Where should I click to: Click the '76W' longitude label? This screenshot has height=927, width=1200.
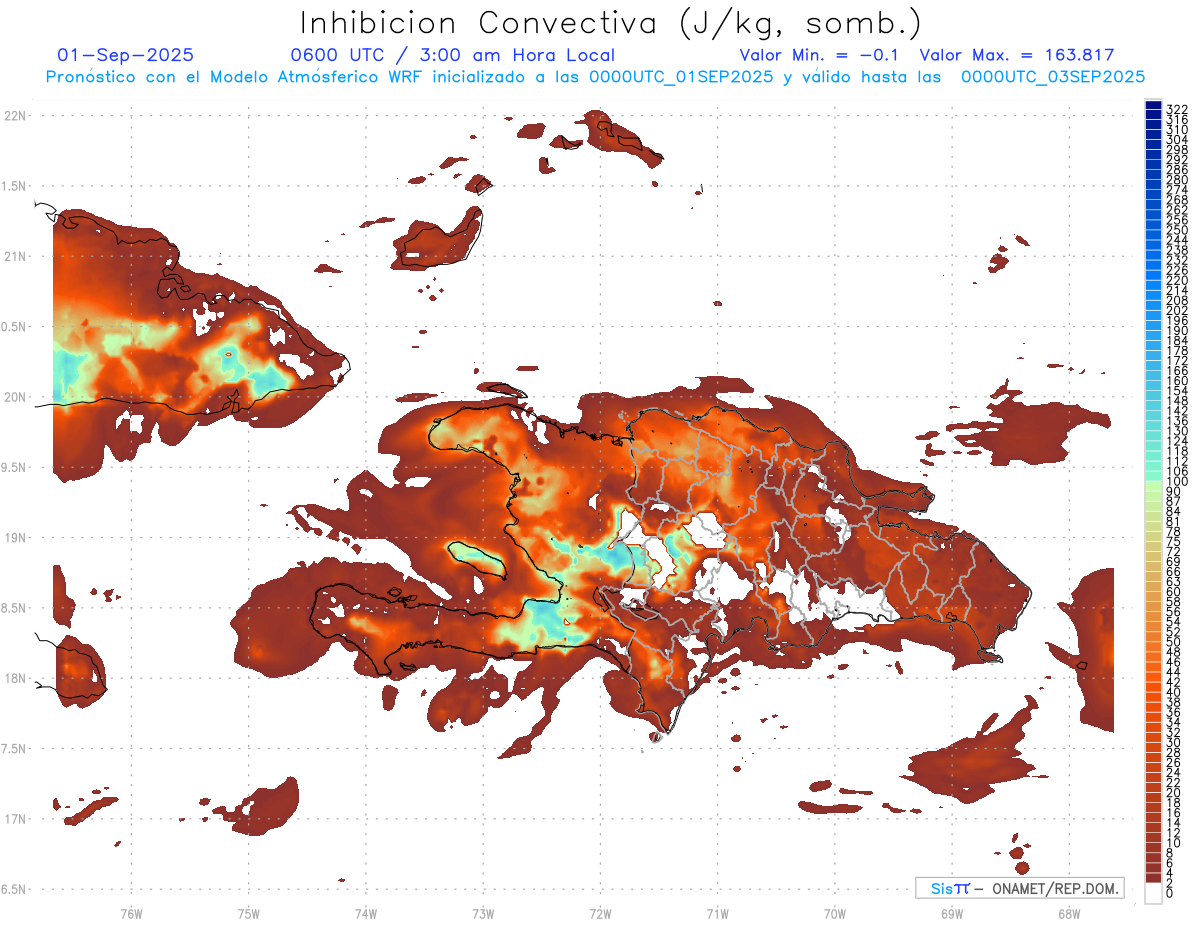(x=131, y=913)
